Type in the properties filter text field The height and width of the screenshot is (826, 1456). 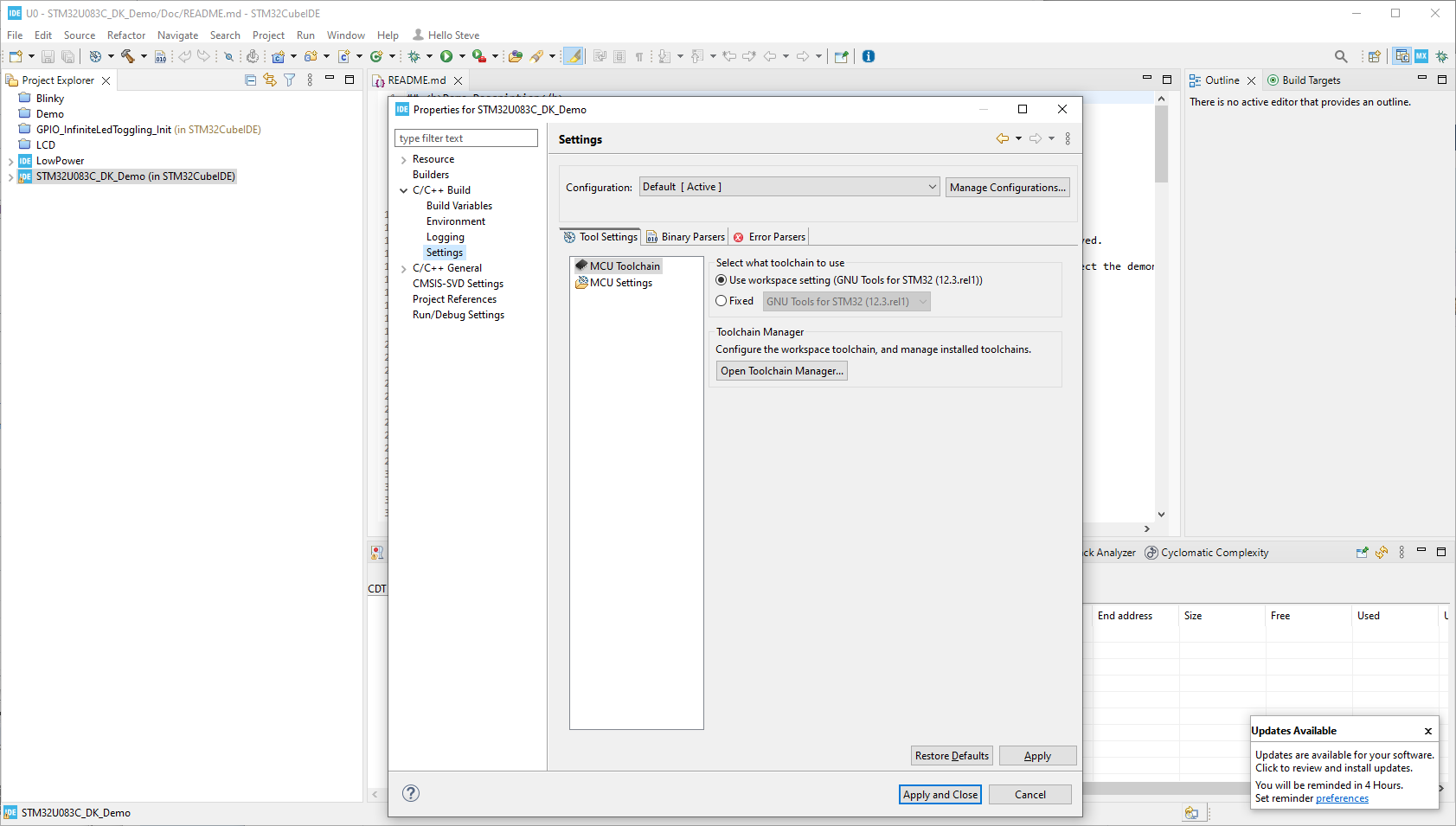point(466,138)
